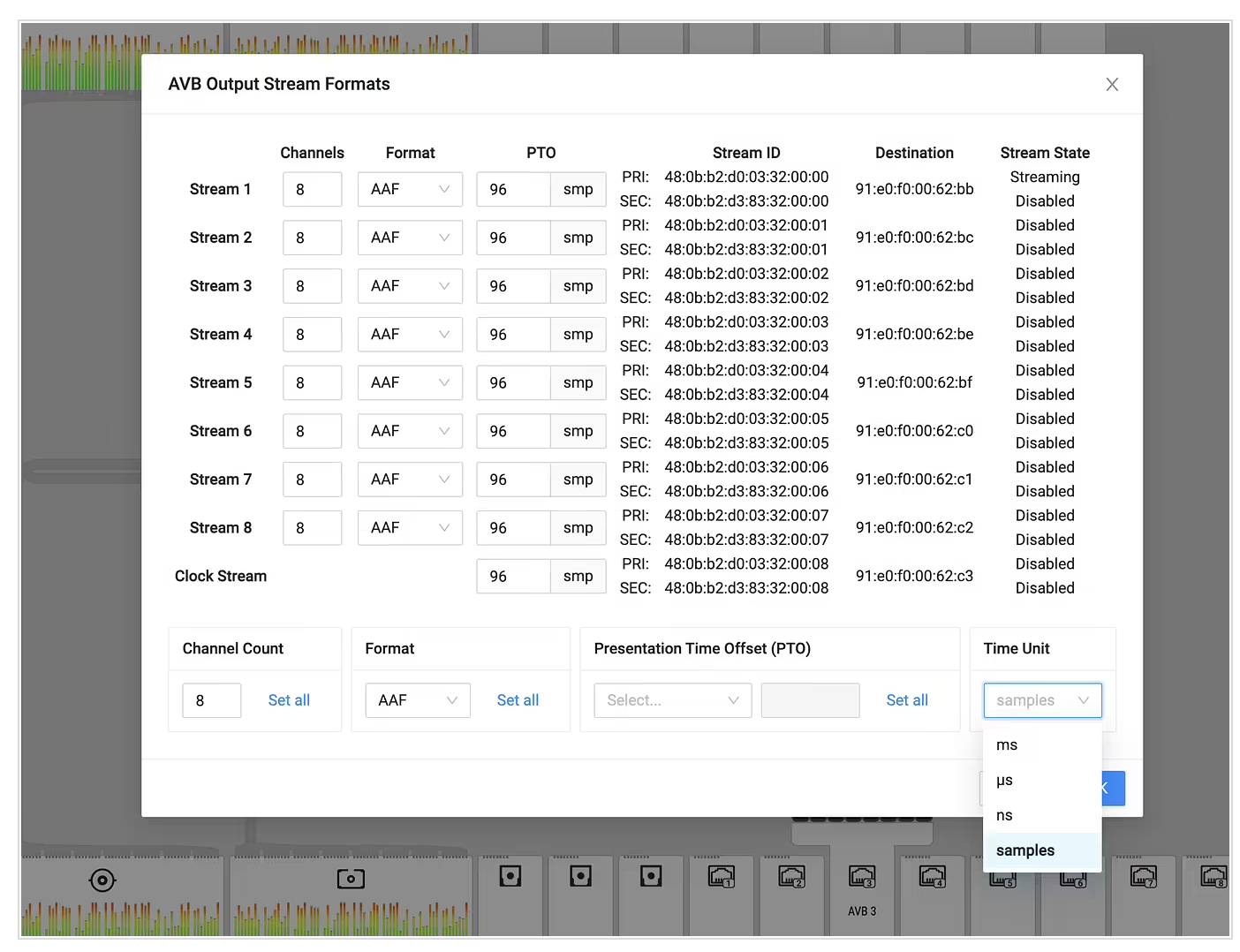Open Stream 7 Format dropdown
This screenshot has height=952, width=1240.
(410, 480)
